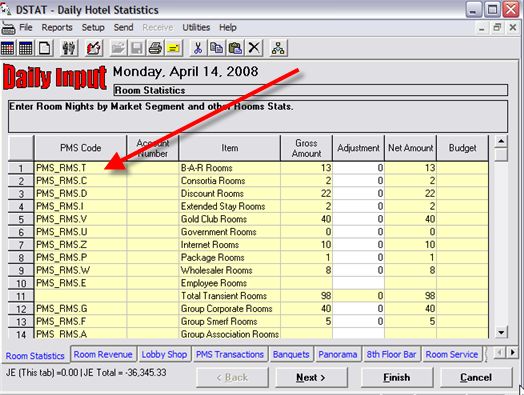
Task: Click the Finish button
Action: point(397,378)
